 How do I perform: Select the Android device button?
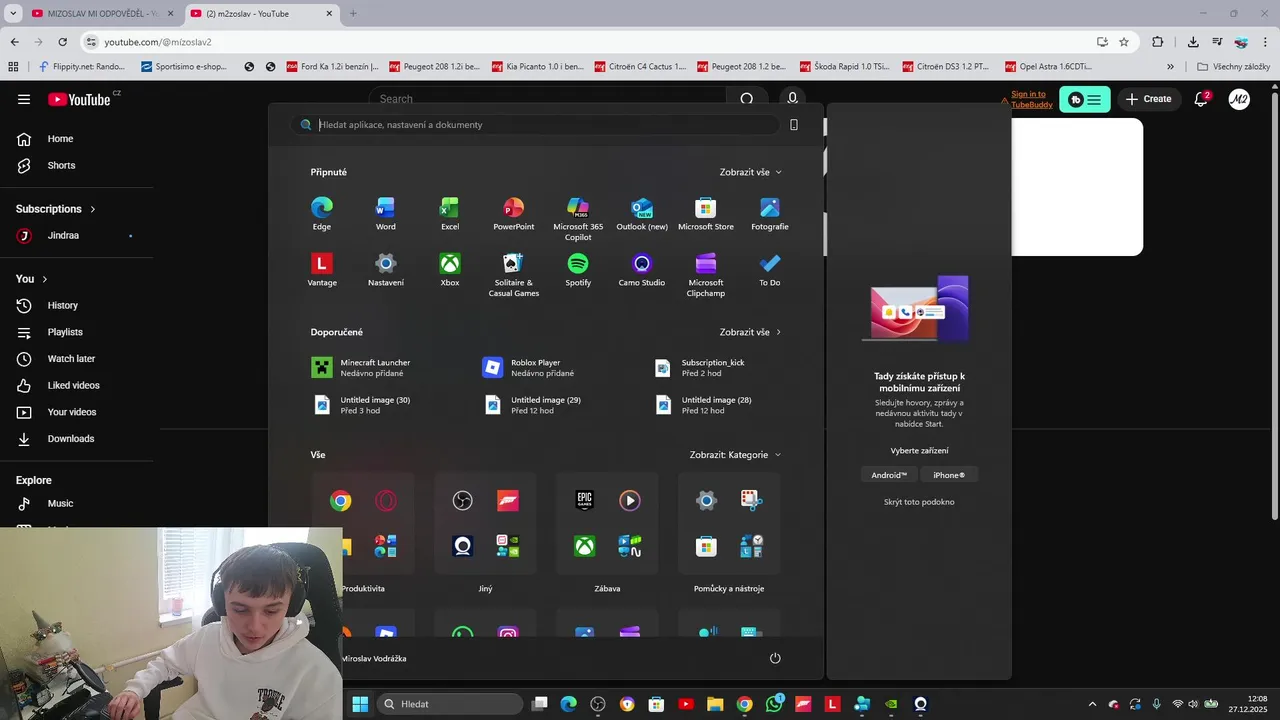889,475
